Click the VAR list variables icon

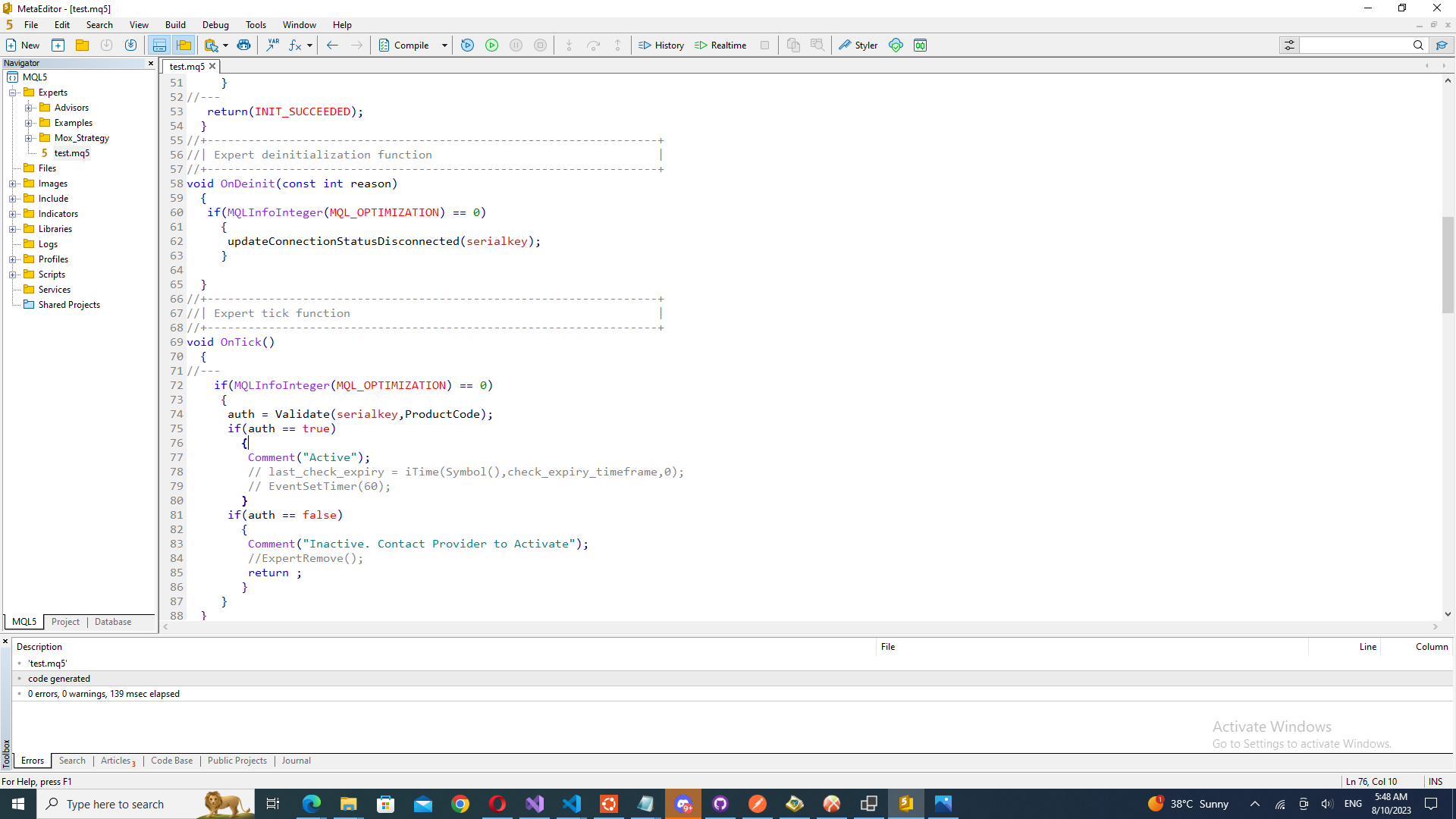point(272,45)
